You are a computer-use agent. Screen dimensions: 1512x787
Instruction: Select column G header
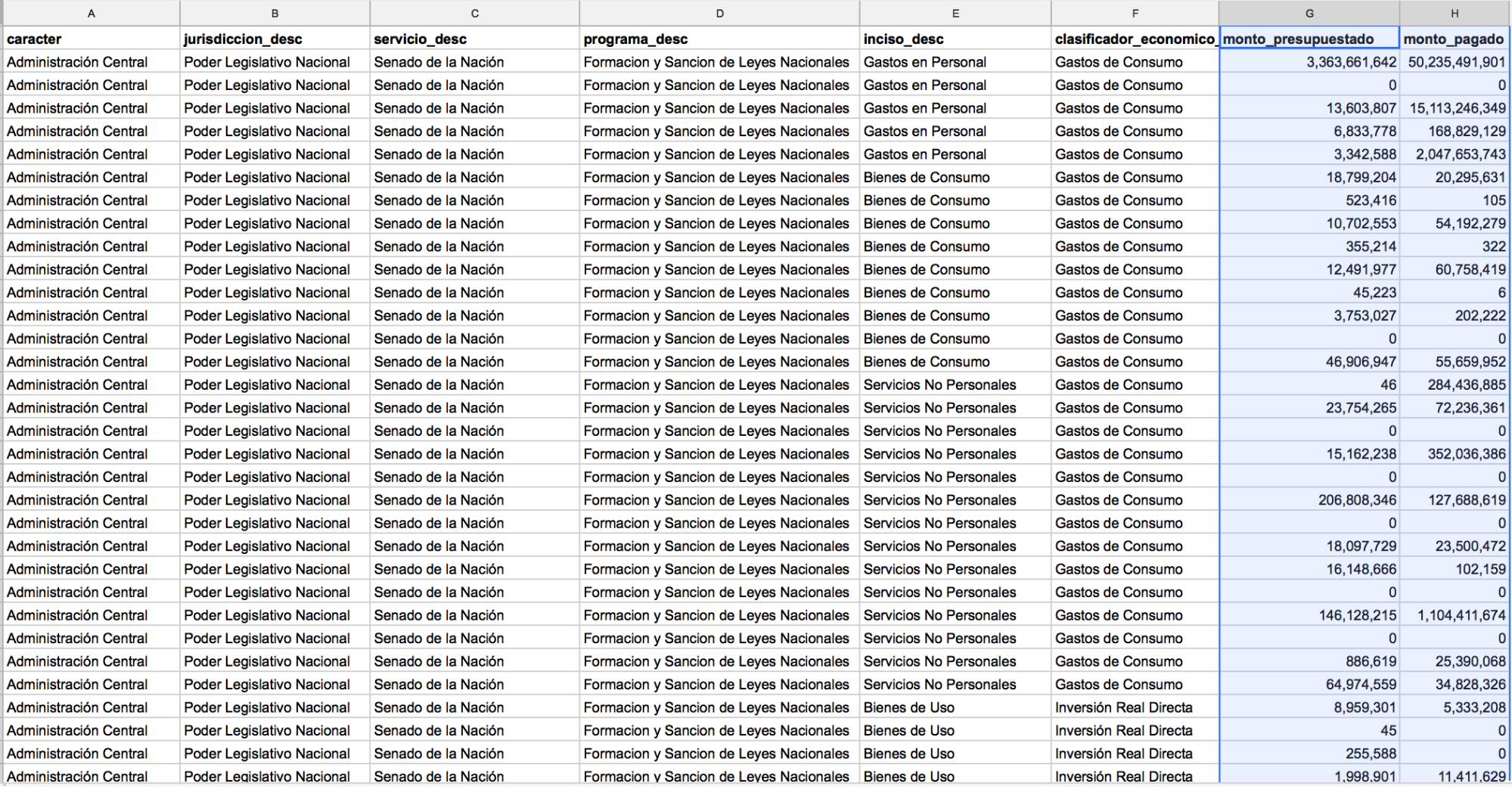[x=1309, y=14]
